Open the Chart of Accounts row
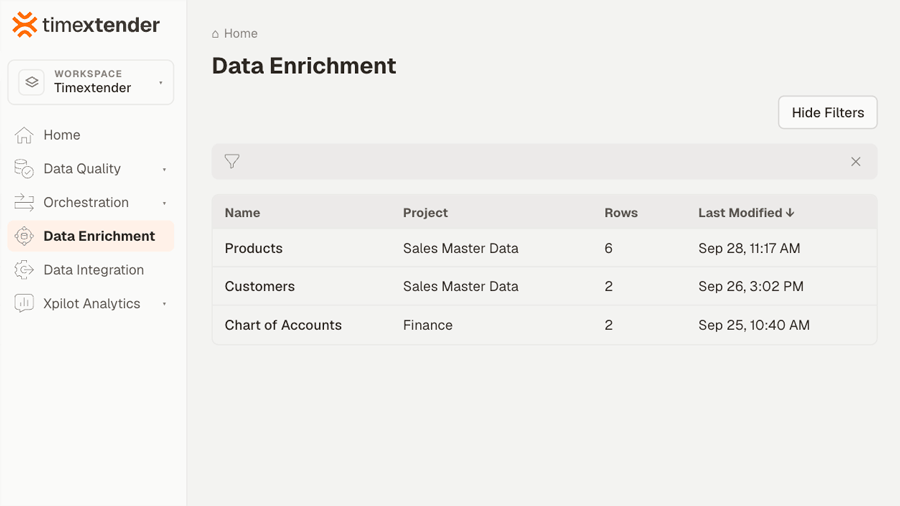This screenshot has width=900, height=506. (544, 325)
